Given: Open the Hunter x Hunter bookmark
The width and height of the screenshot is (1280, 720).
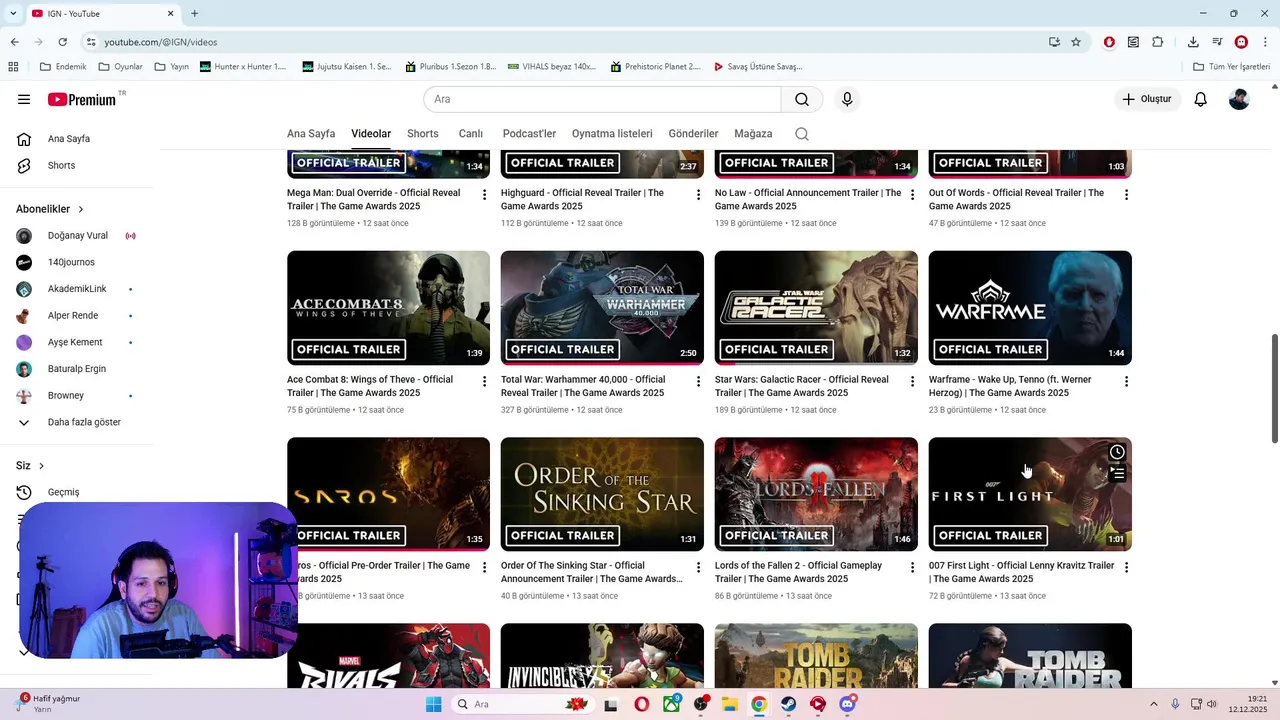Looking at the screenshot, I should pos(243,67).
